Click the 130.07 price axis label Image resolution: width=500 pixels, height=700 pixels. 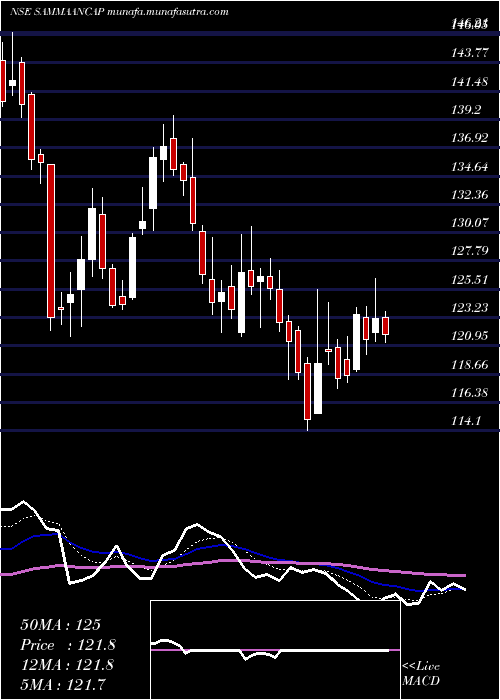coord(468,223)
